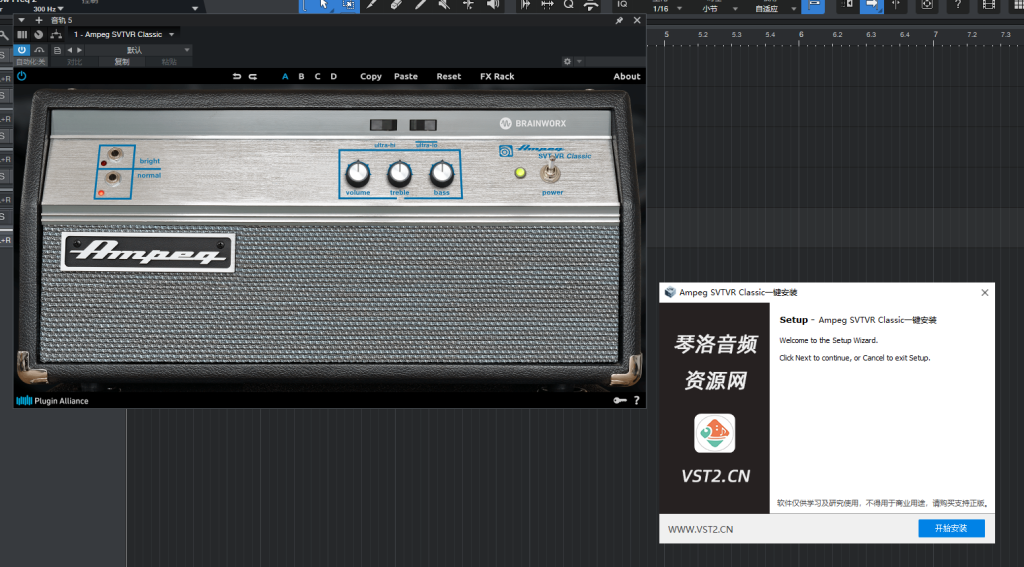Image resolution: width=1024 pixels, height=567 pixels.
Task: Toggle Ampeg plugin blue power icon
Action: (22, 76)
